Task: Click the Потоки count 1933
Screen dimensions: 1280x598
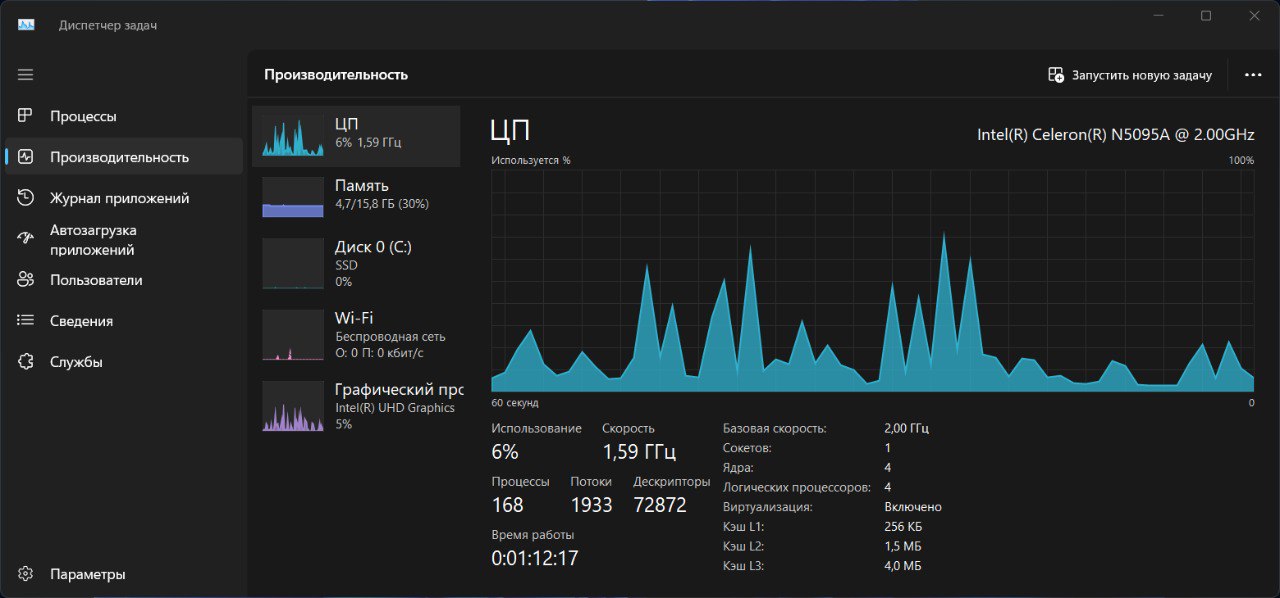Action: coord(591,505)
